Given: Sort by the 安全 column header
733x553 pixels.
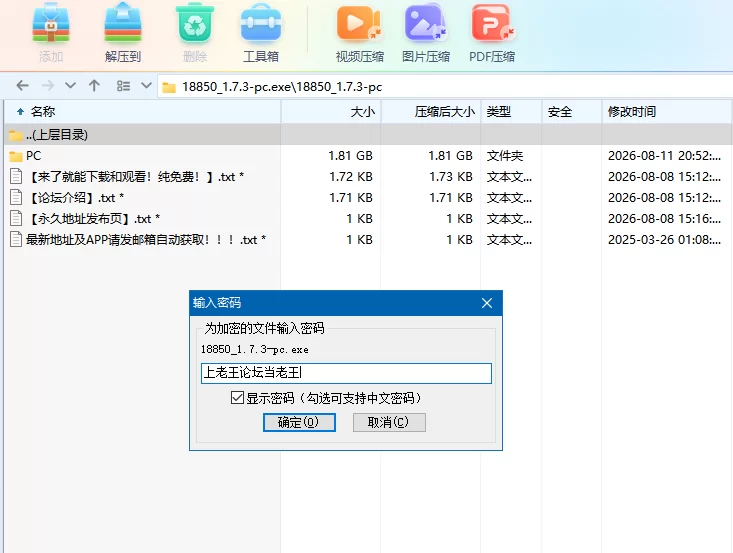Looking at the screenshot, I should pyautogui.click(x=572, y=112).
